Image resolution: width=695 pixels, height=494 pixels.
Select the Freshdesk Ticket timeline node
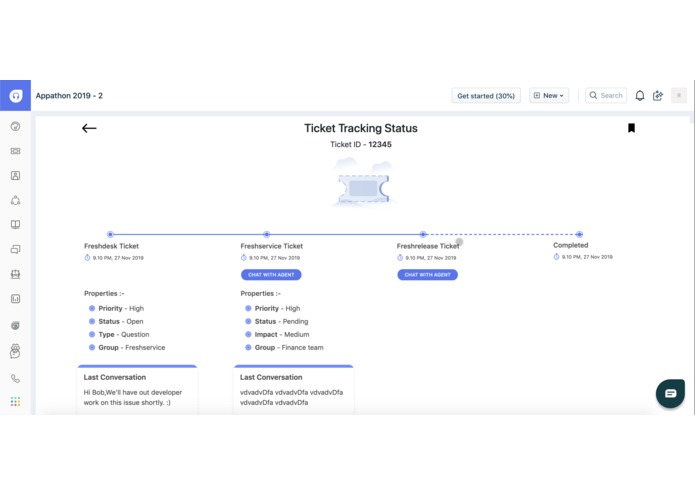coord(110,234)
